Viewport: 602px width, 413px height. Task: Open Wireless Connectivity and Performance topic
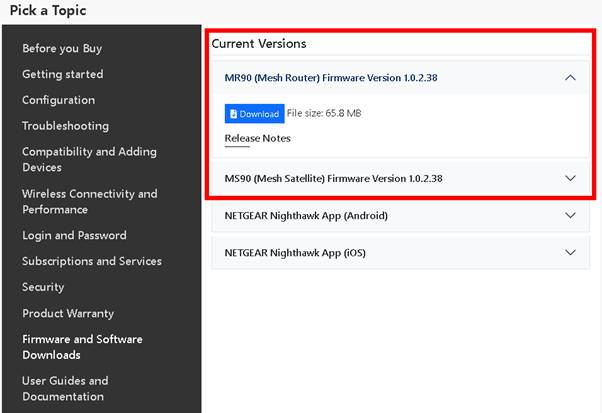tap(90, 202)
